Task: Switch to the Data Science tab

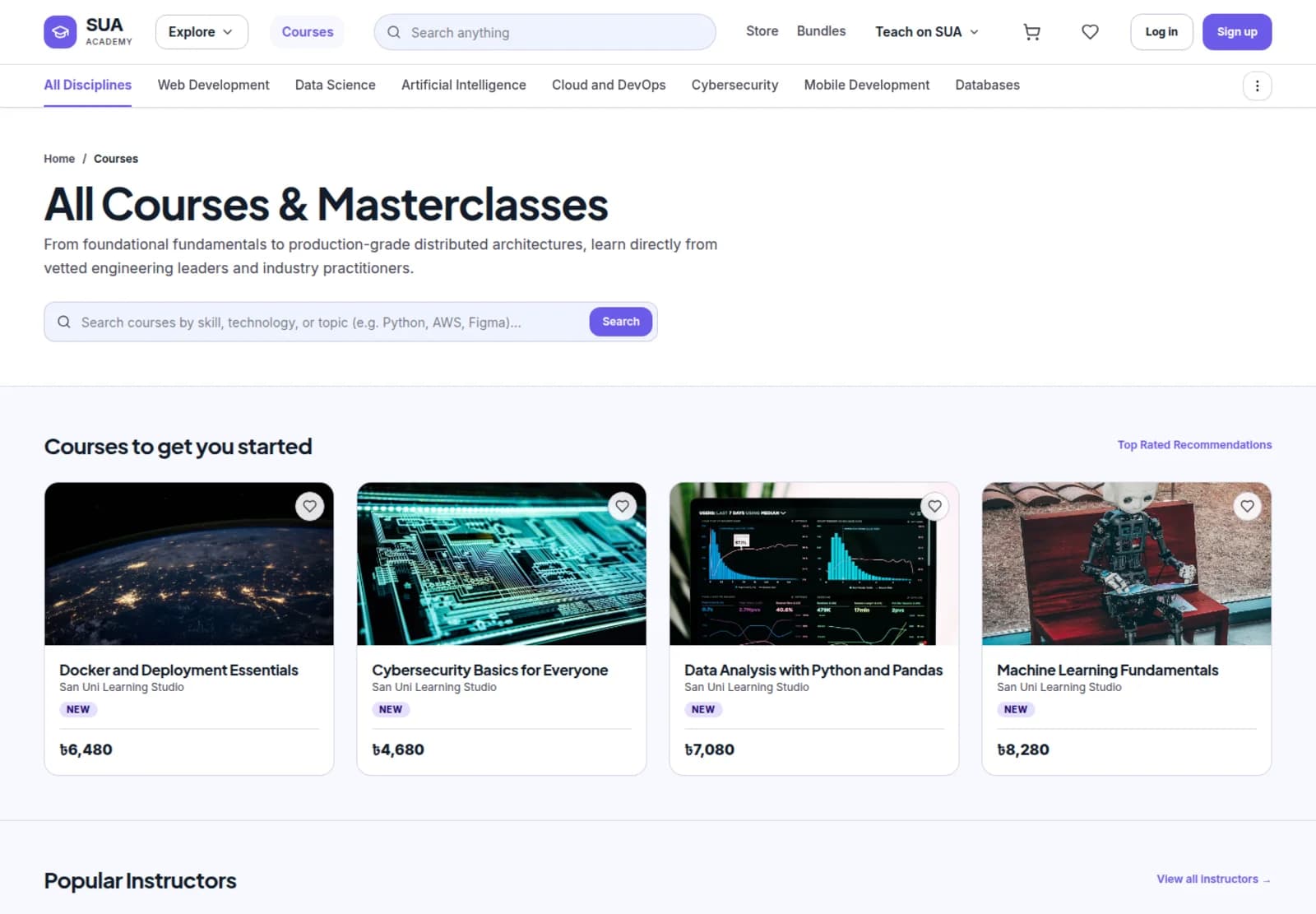Action: (x=335, y=85)
